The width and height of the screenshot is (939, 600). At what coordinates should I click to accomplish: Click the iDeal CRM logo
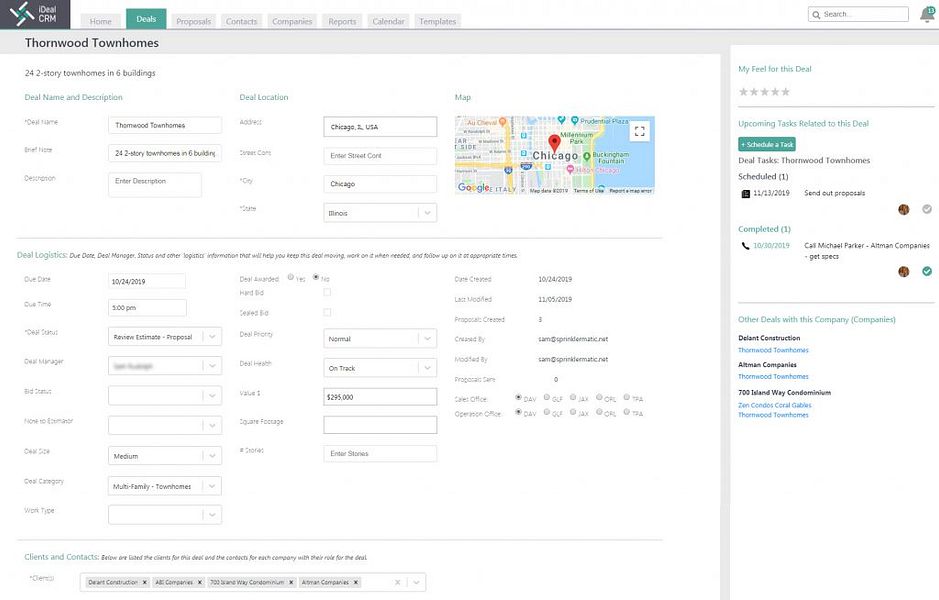pos(35,14)
